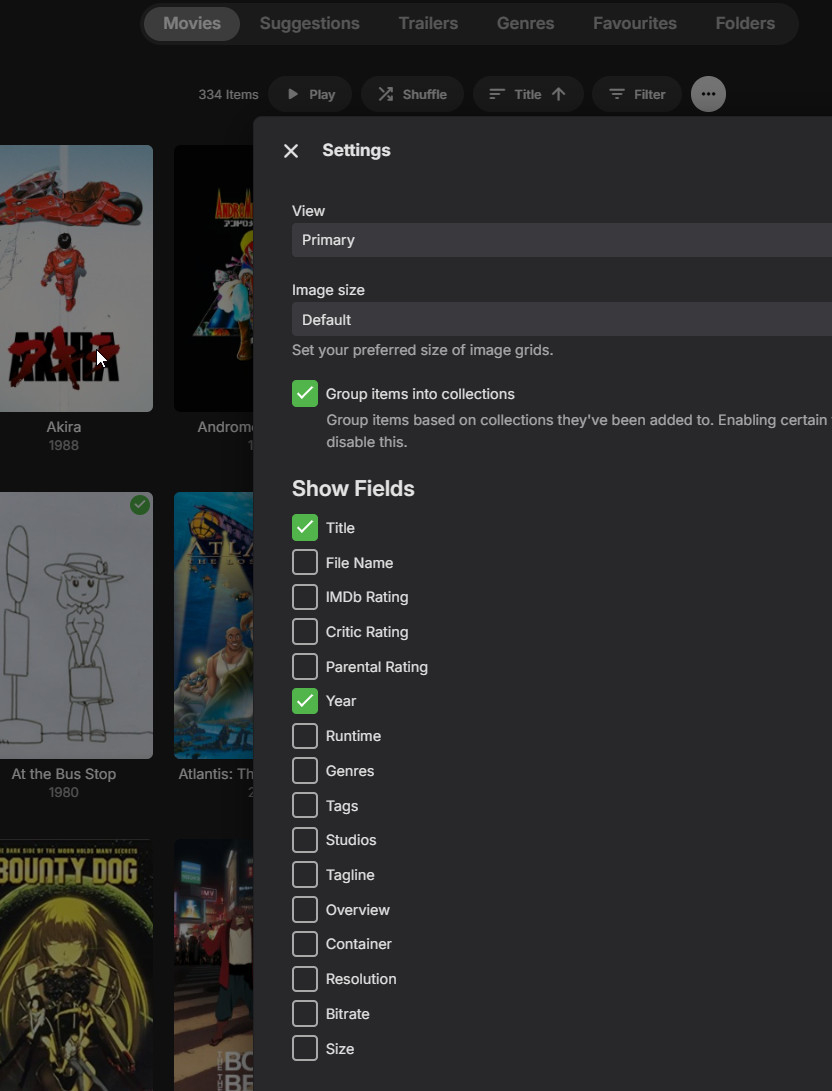Select the Atlantis movie poster
The width and height of the screenshot is (832, 1091).
click(214, 626)
